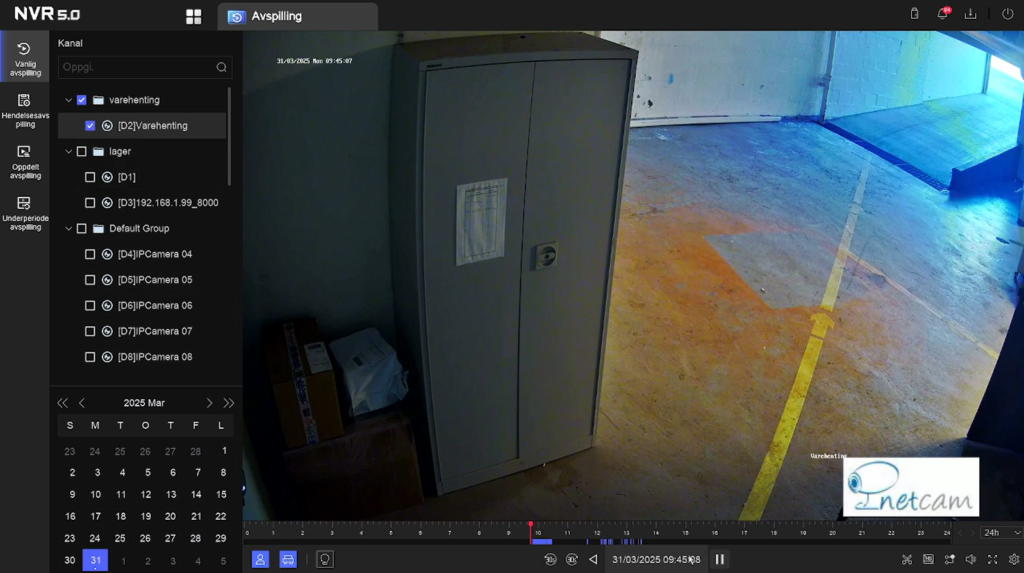Collapse the varehenting group
Image resolution: width=1024 pixels, height=573 pixels.
point(68,100)
